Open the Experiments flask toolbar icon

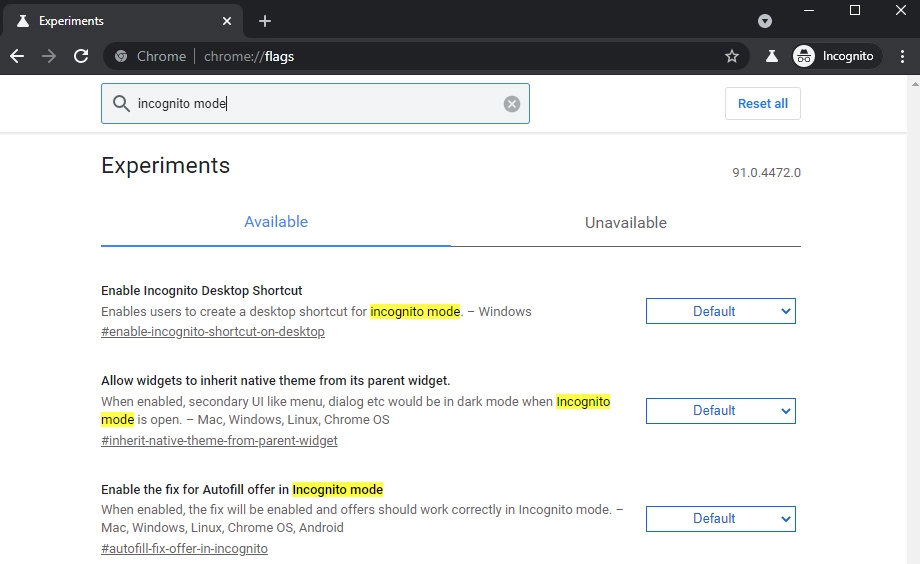pos(772,56)
